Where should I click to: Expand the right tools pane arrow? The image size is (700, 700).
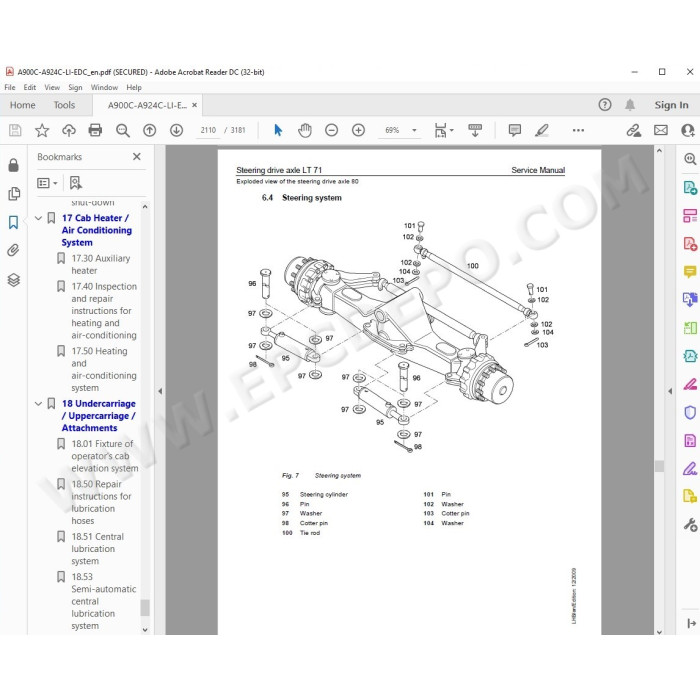(670, 391)
